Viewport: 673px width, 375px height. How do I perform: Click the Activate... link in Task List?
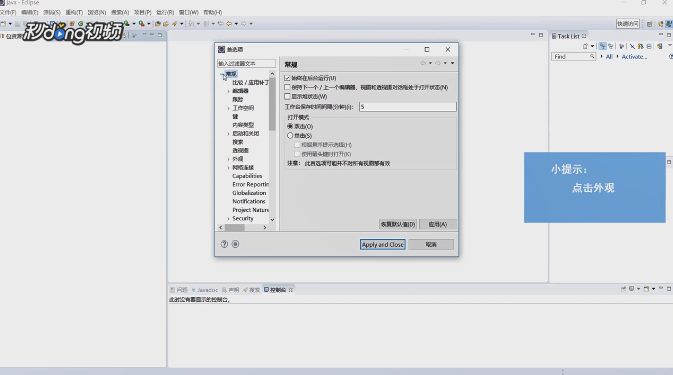click(x=634, y=57)
